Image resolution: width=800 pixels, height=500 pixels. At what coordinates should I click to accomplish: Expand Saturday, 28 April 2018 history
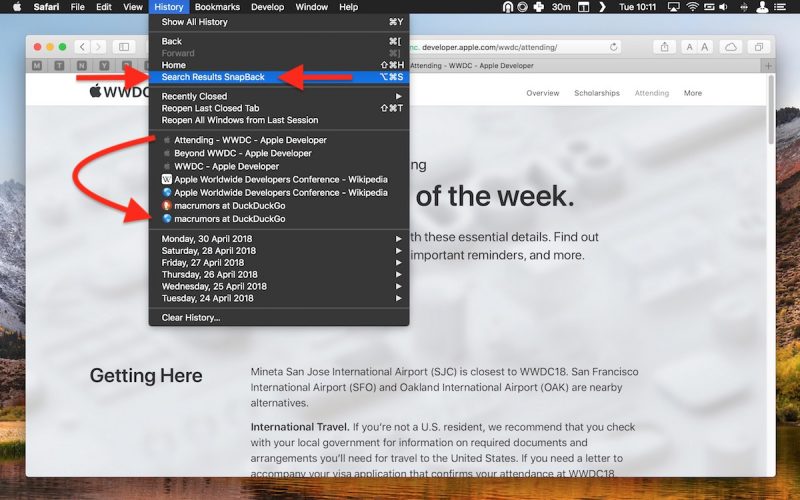(279, 251)
